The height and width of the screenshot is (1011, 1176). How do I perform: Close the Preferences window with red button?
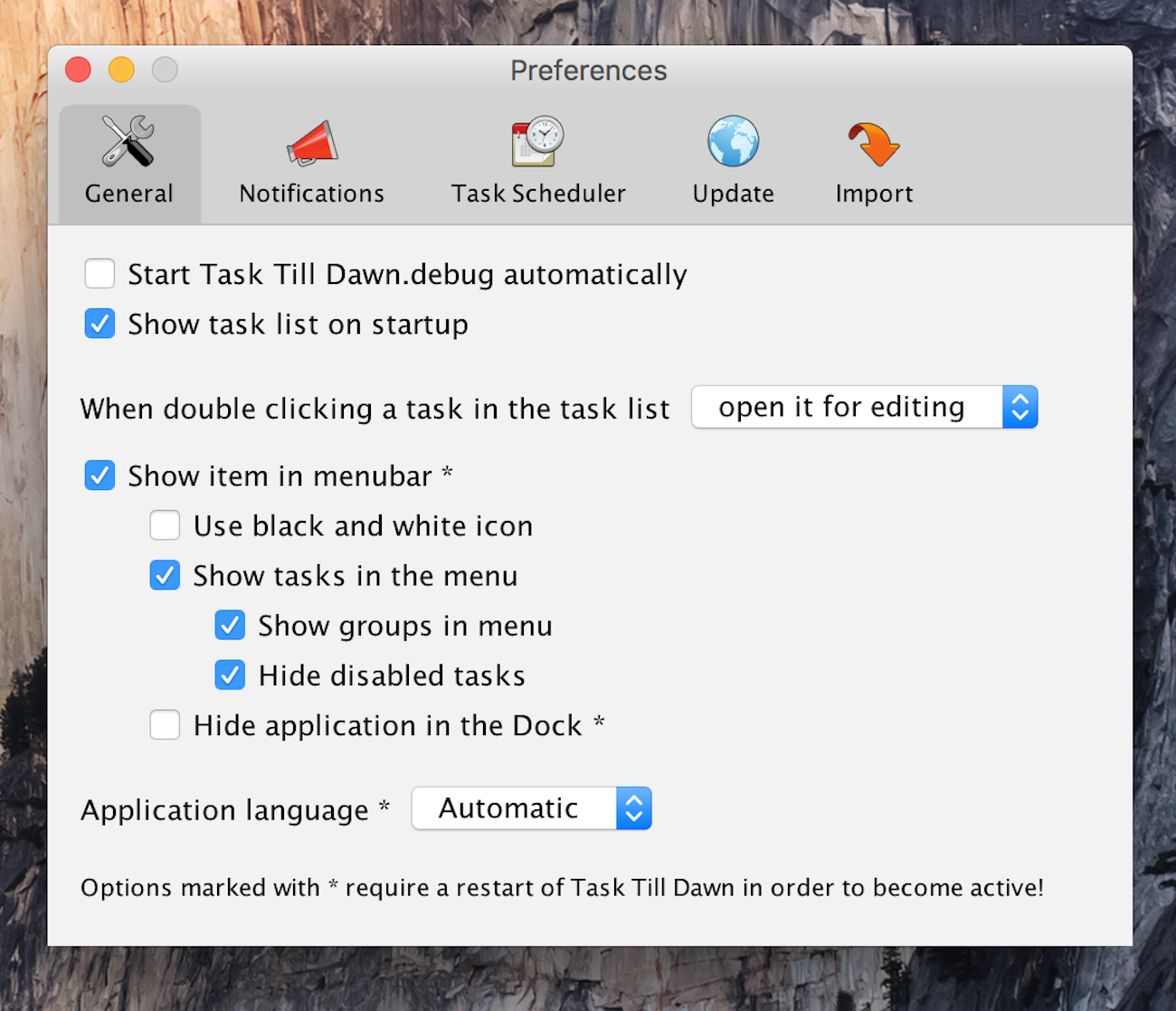79,70
